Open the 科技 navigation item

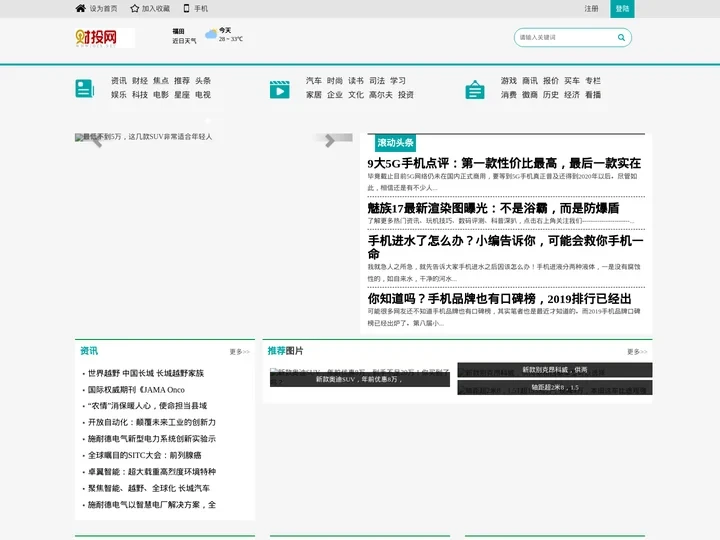(x=140, y=95)
